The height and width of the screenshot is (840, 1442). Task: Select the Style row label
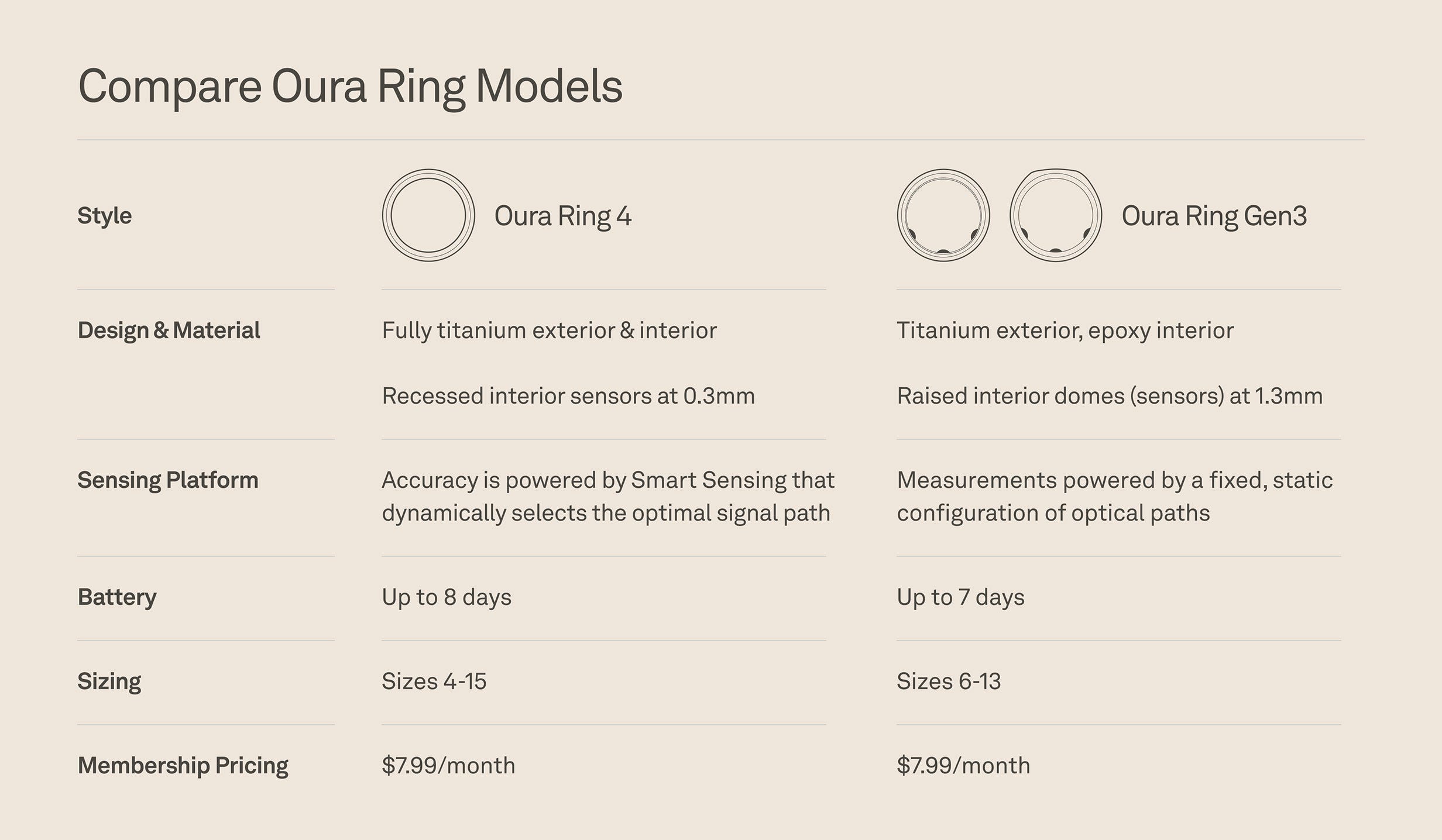pyautogui.click(x=105, y=216)
